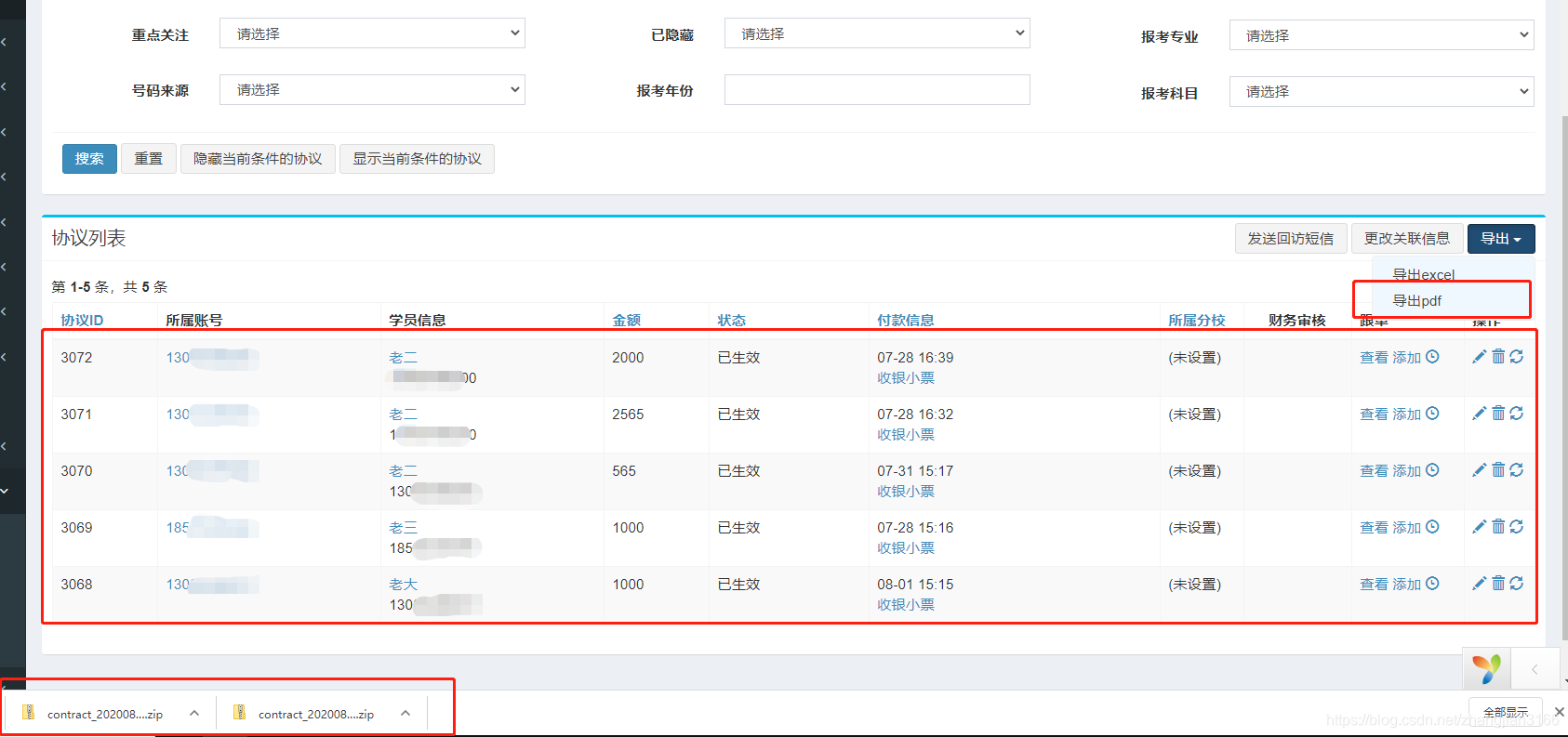The image size is (1568, 737).
Task: Click 查看 link for agreement 3072
Action: pyautogui.click(x=1374, y=357)
